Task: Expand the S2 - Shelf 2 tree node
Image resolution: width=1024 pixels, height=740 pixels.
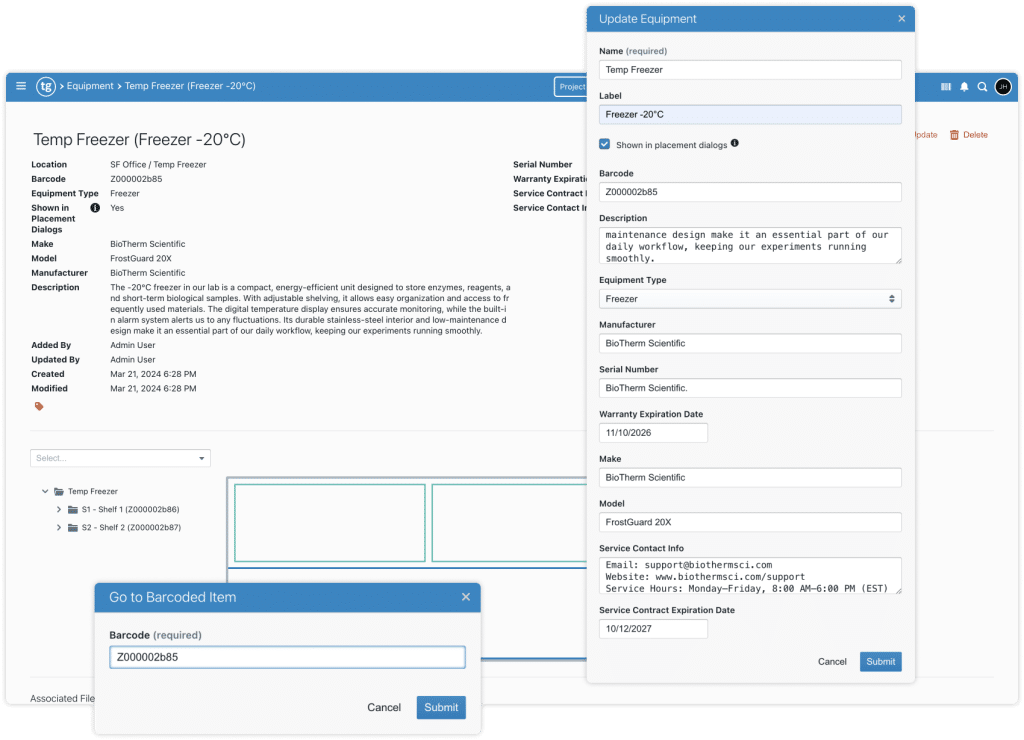Action: (59, 528)
